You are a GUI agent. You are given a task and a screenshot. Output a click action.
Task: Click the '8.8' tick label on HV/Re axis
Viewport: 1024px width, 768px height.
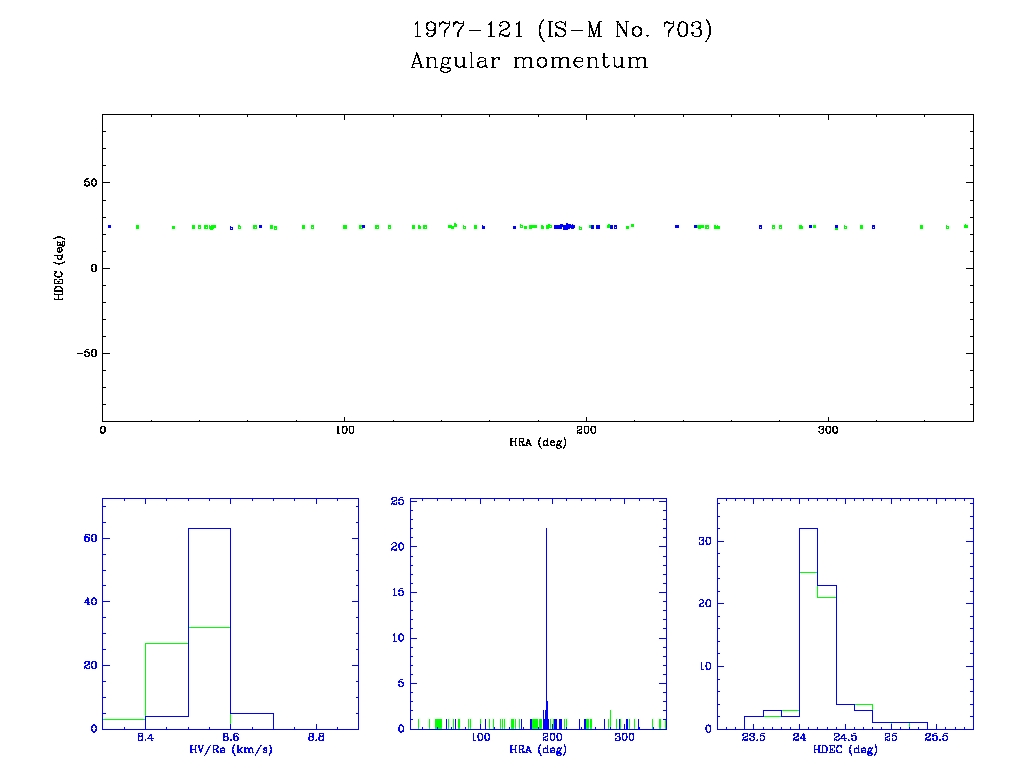pyautogui.click(x=316, y=738)
